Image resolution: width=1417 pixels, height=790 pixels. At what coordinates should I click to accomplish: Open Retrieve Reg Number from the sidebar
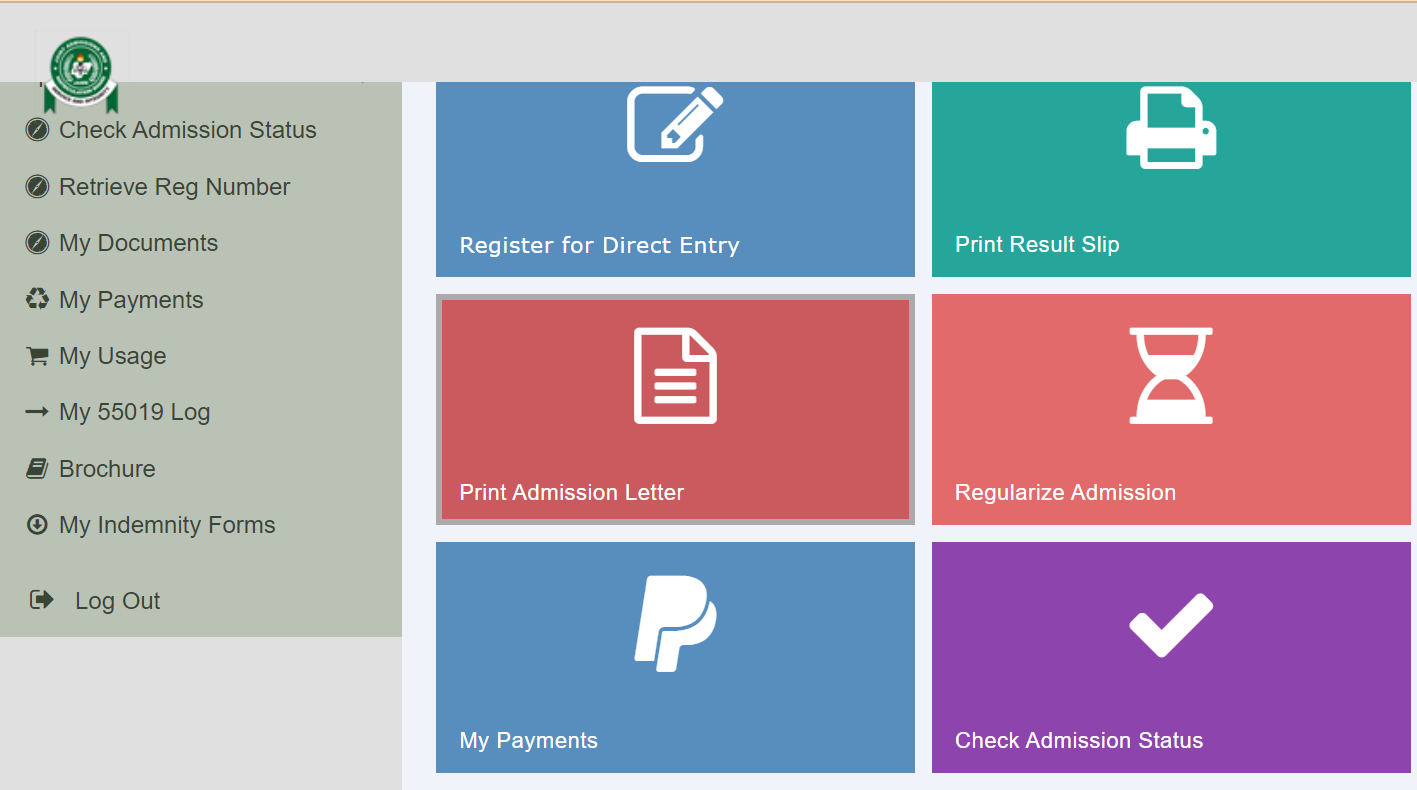click(x=175, y=186)
